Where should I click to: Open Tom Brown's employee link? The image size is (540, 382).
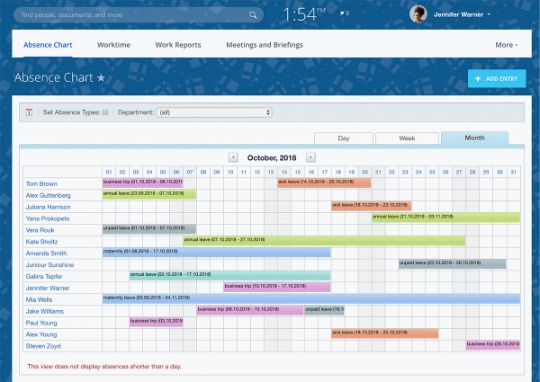(x=41, y=184)
